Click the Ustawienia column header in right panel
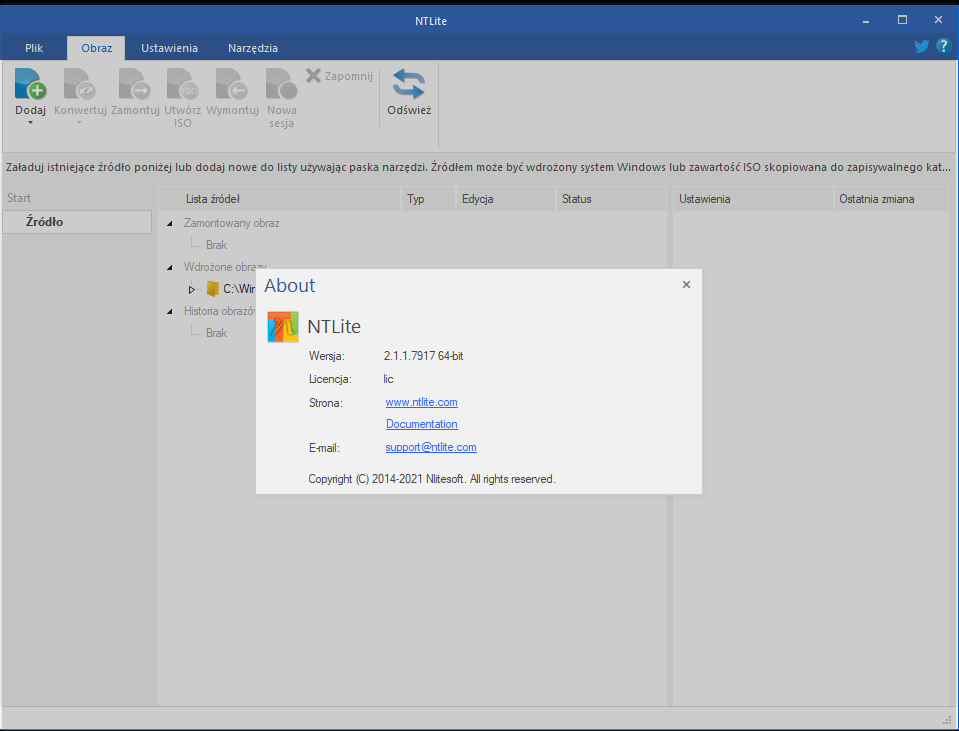This screenshot has height=731, width=959. click(754, 199)
